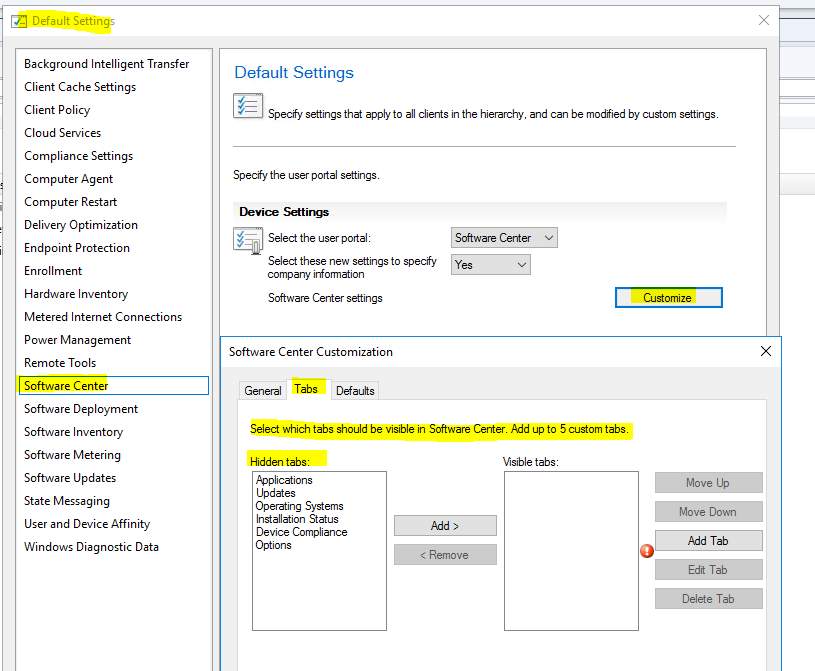The image size is (815, 671).
Task: Select Software Center in the settings list
Action: [x=114, y=386]
